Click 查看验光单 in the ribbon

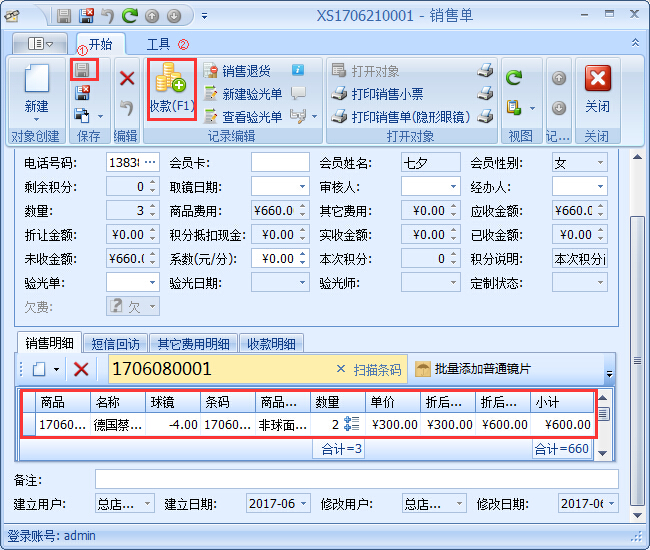pos(243,117)
